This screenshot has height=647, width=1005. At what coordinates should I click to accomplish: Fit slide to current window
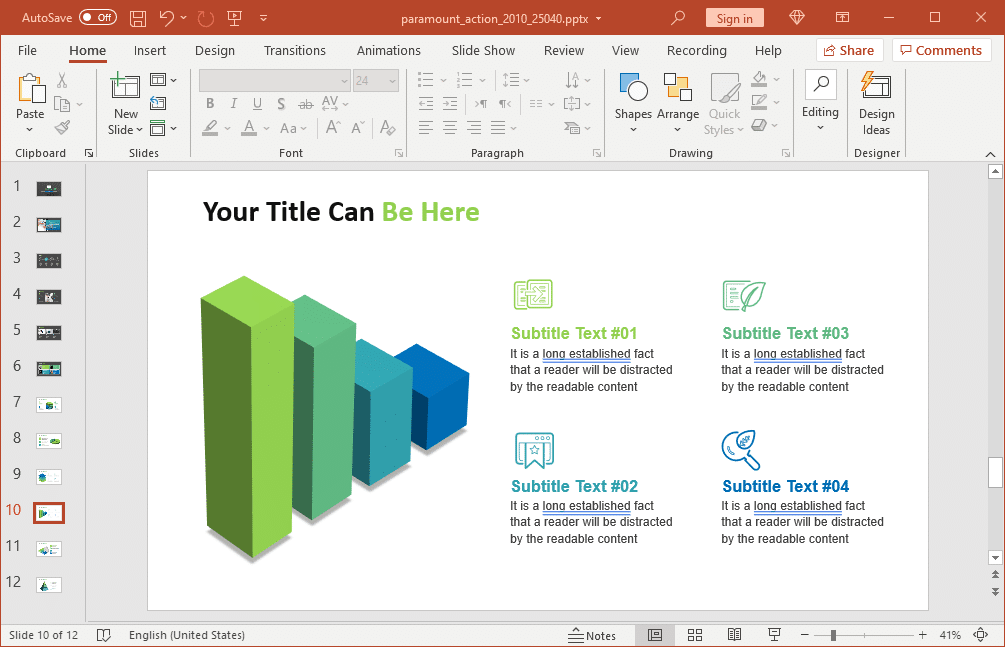[980, 635]
